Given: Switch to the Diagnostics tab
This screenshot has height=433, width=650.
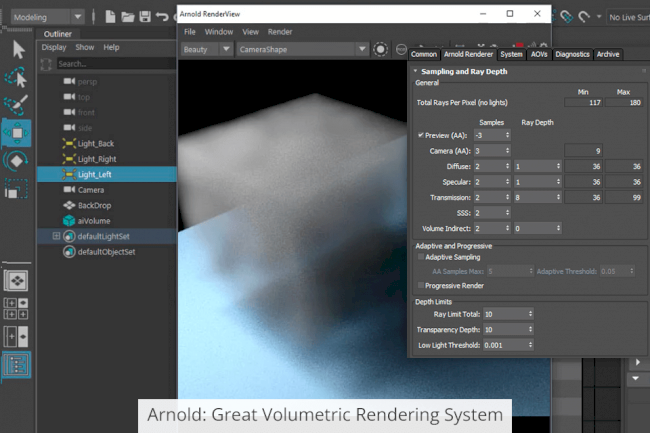Looking at the screenshot, I should pos(572,54).
